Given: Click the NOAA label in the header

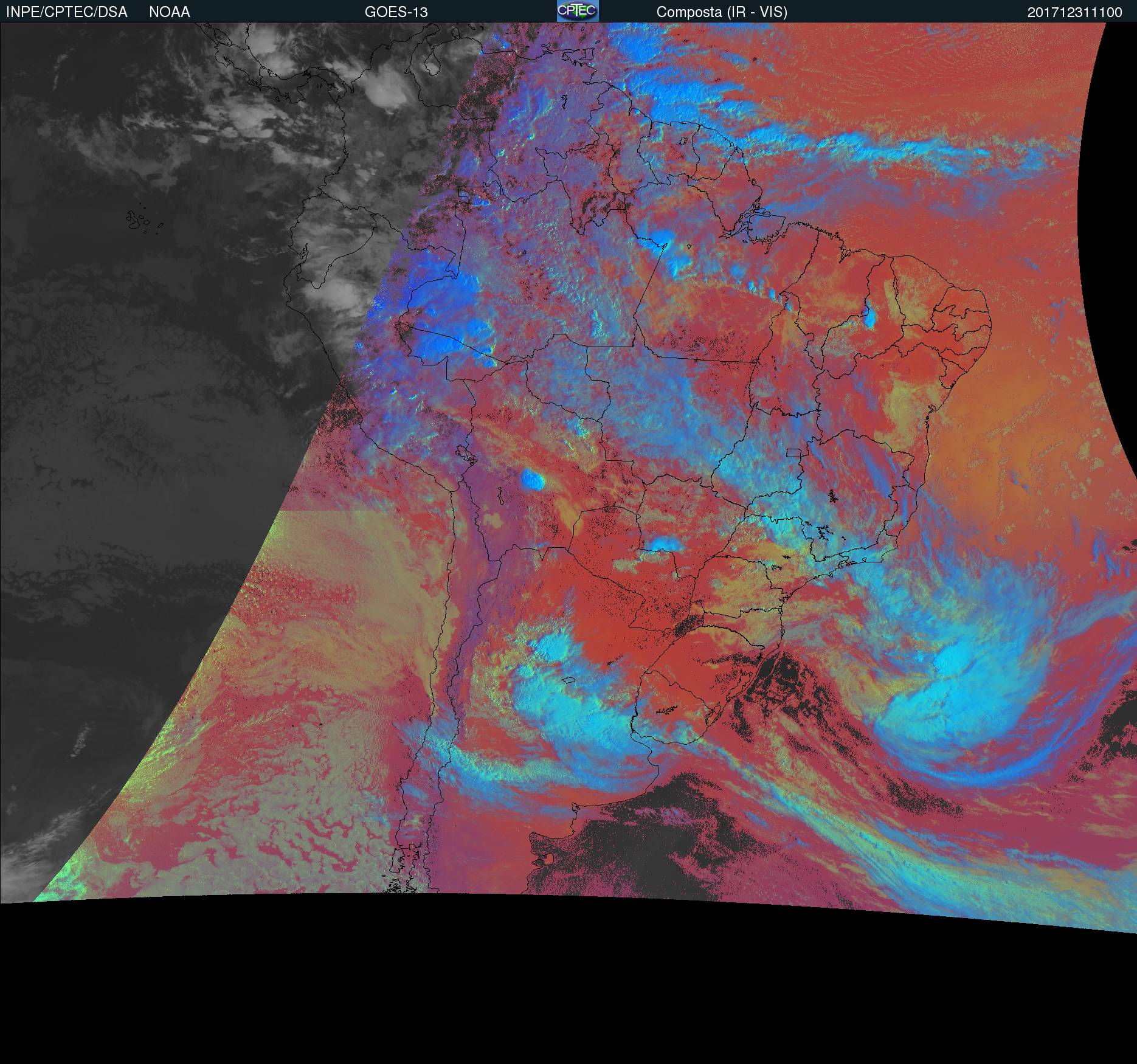Looking at the screenshot, I should pos(170,12).
